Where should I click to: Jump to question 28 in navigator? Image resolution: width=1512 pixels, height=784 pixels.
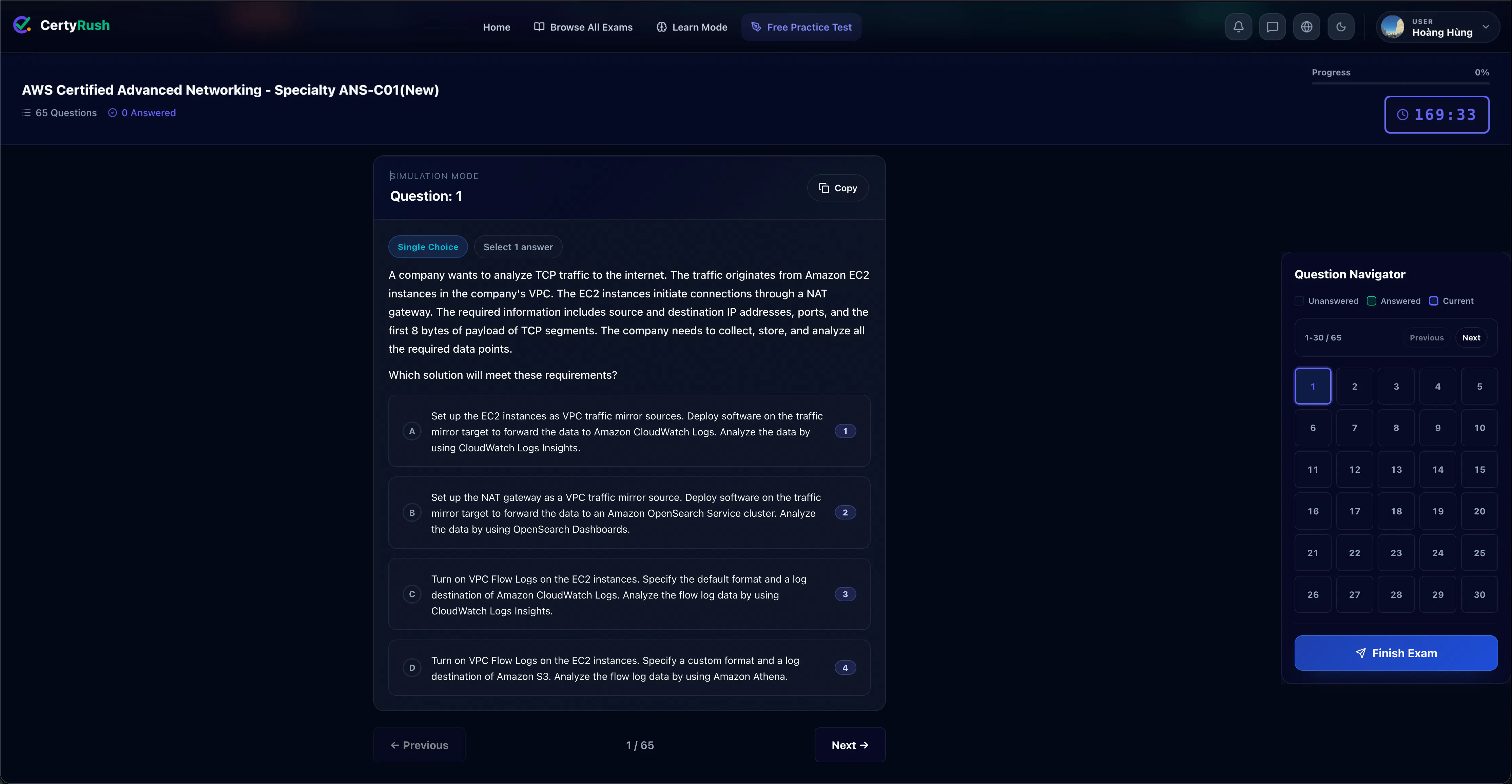click(1396, 594)
